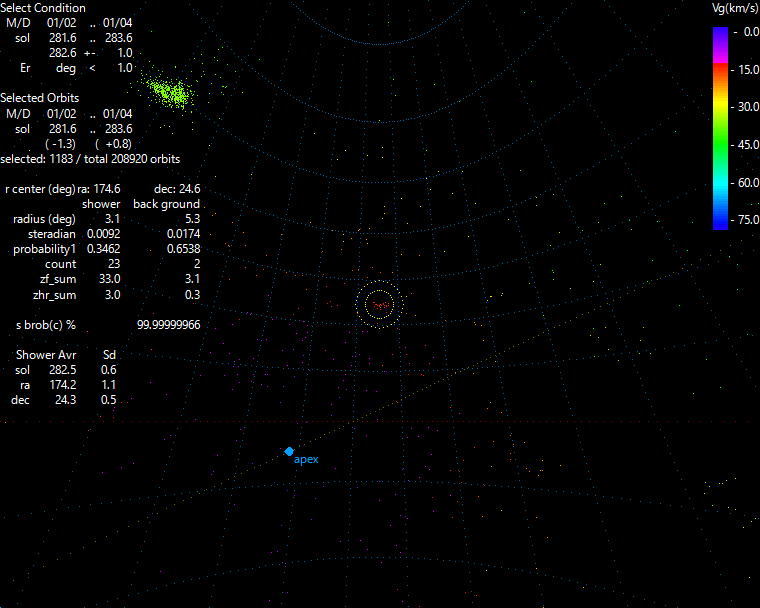Click the steradian value 0.0092

tap(104, 234)
